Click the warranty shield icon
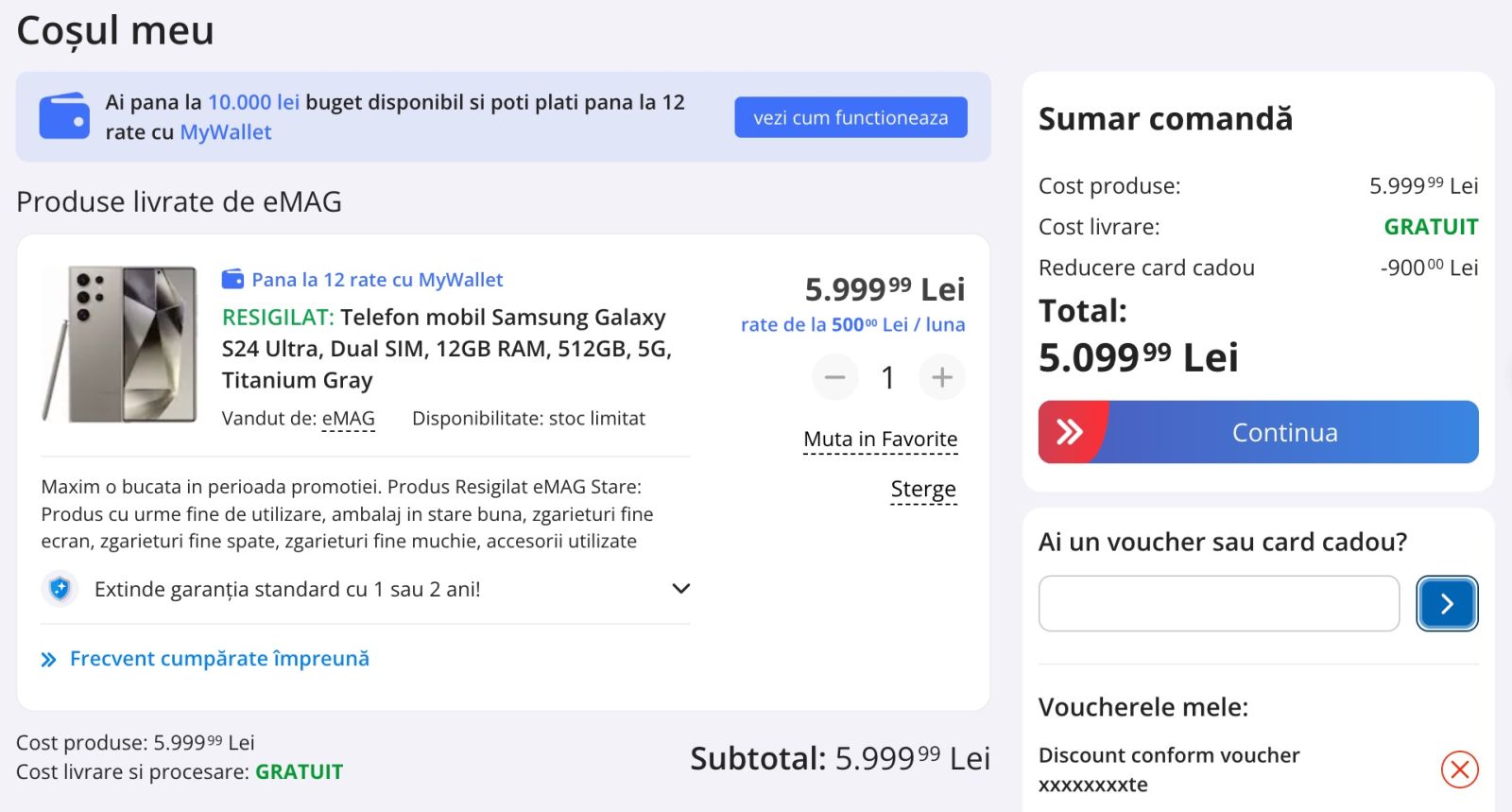The width and height of the screenshot is (1512, 812). point(60,589)
